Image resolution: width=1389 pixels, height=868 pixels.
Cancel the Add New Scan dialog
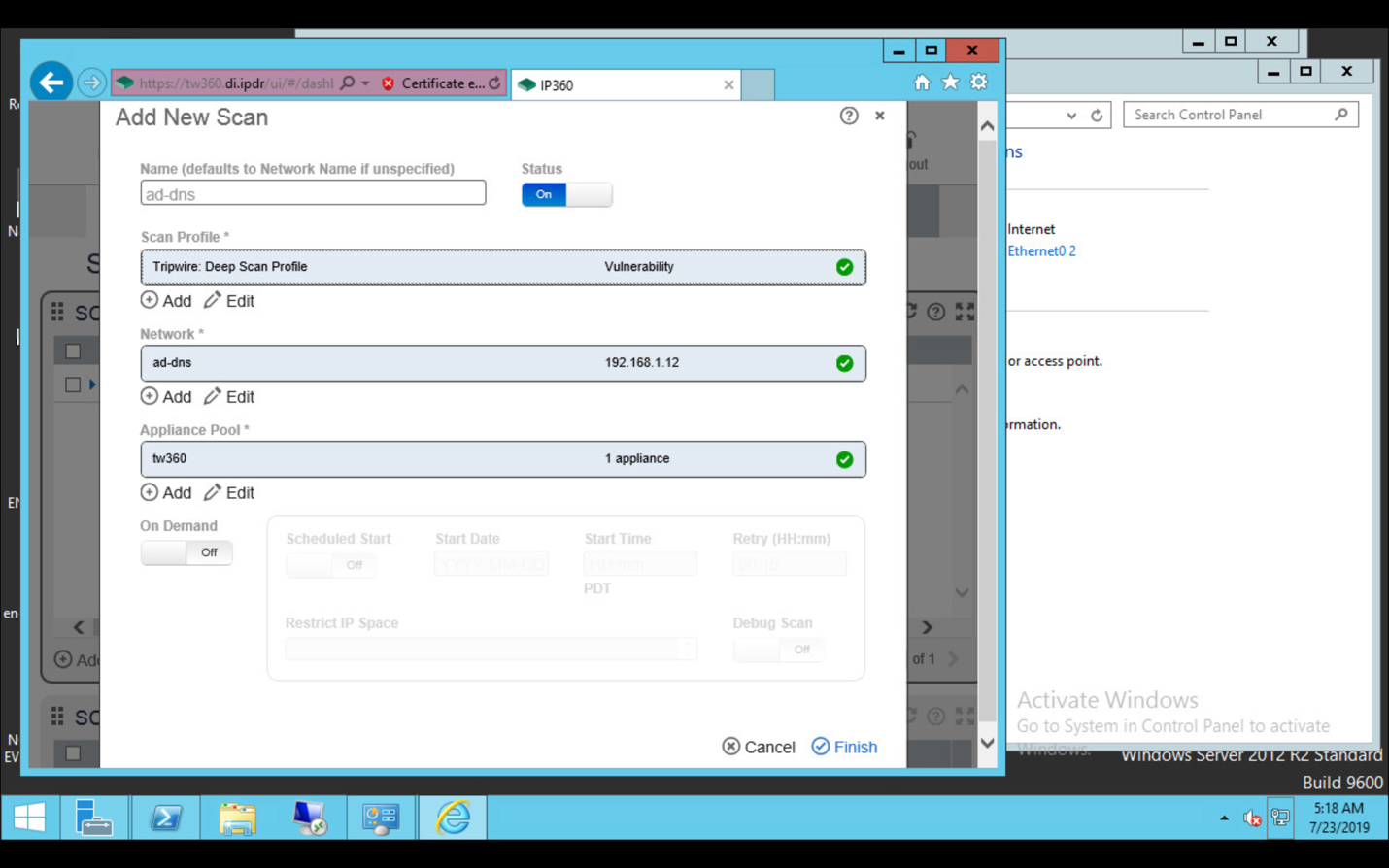(x=759, y=747)
